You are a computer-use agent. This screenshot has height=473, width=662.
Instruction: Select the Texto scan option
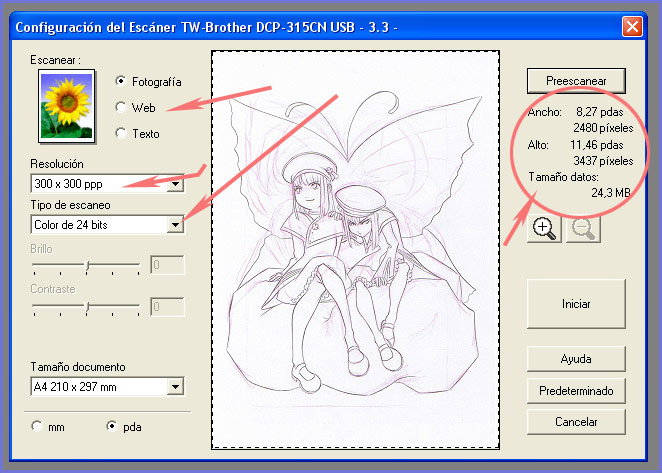pyautogui.click(x=121, y=133)
